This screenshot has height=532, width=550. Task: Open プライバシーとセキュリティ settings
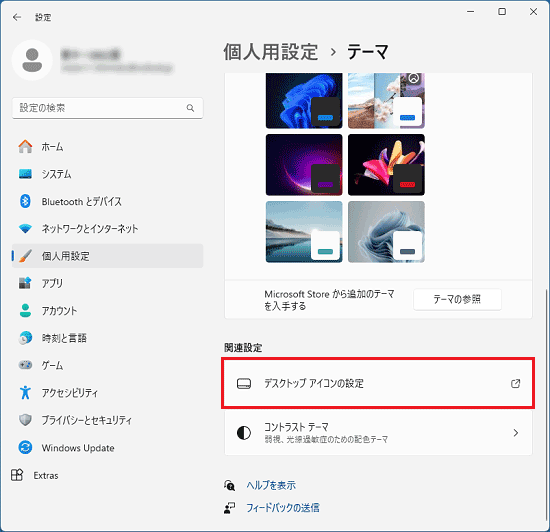[x=108, y=420]
